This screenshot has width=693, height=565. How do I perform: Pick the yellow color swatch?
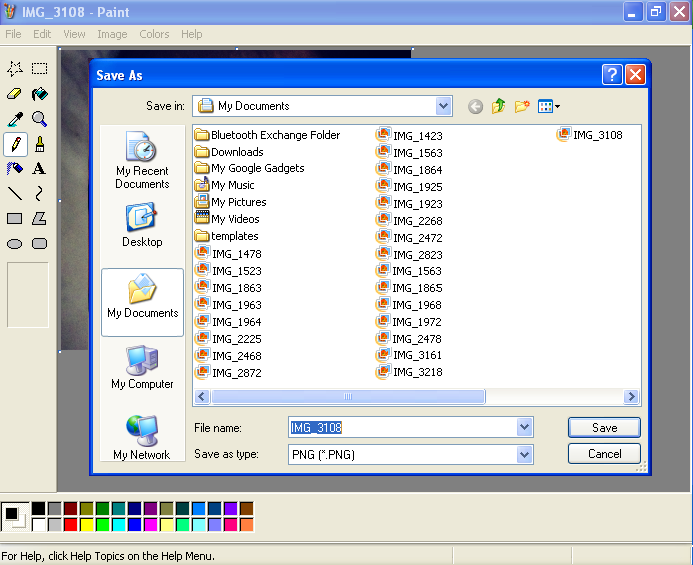pyautogui.click(x=87, y=525)
